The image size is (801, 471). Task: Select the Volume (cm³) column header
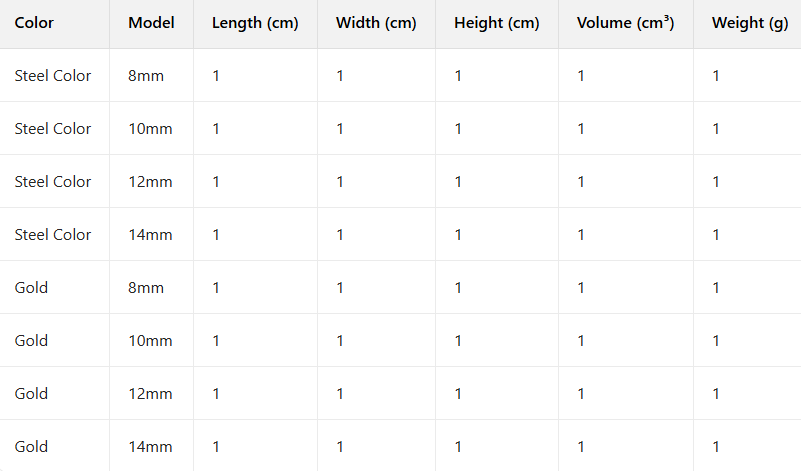tap(625, 23)
